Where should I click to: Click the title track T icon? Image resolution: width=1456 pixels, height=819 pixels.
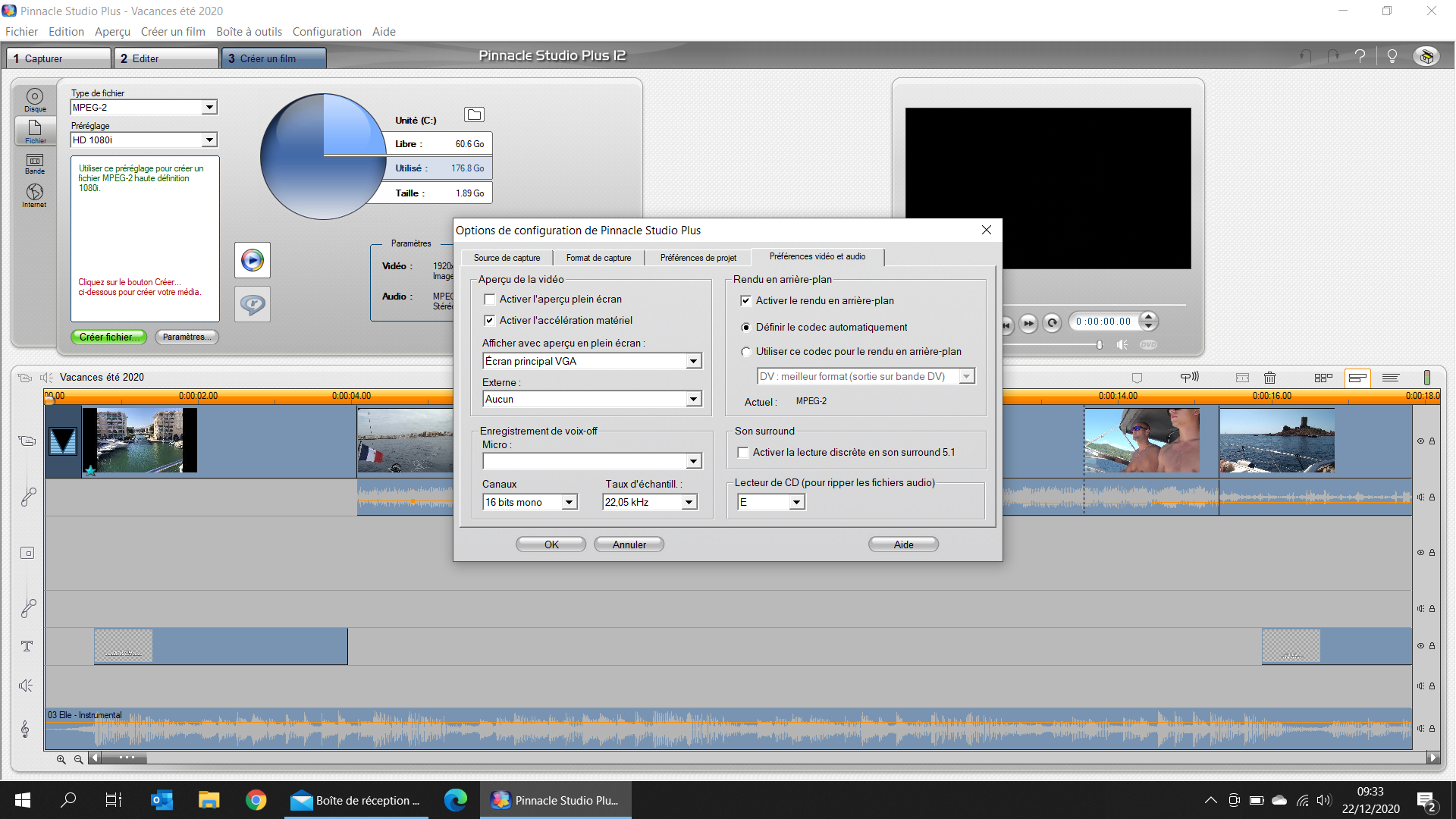pos(27,646)
